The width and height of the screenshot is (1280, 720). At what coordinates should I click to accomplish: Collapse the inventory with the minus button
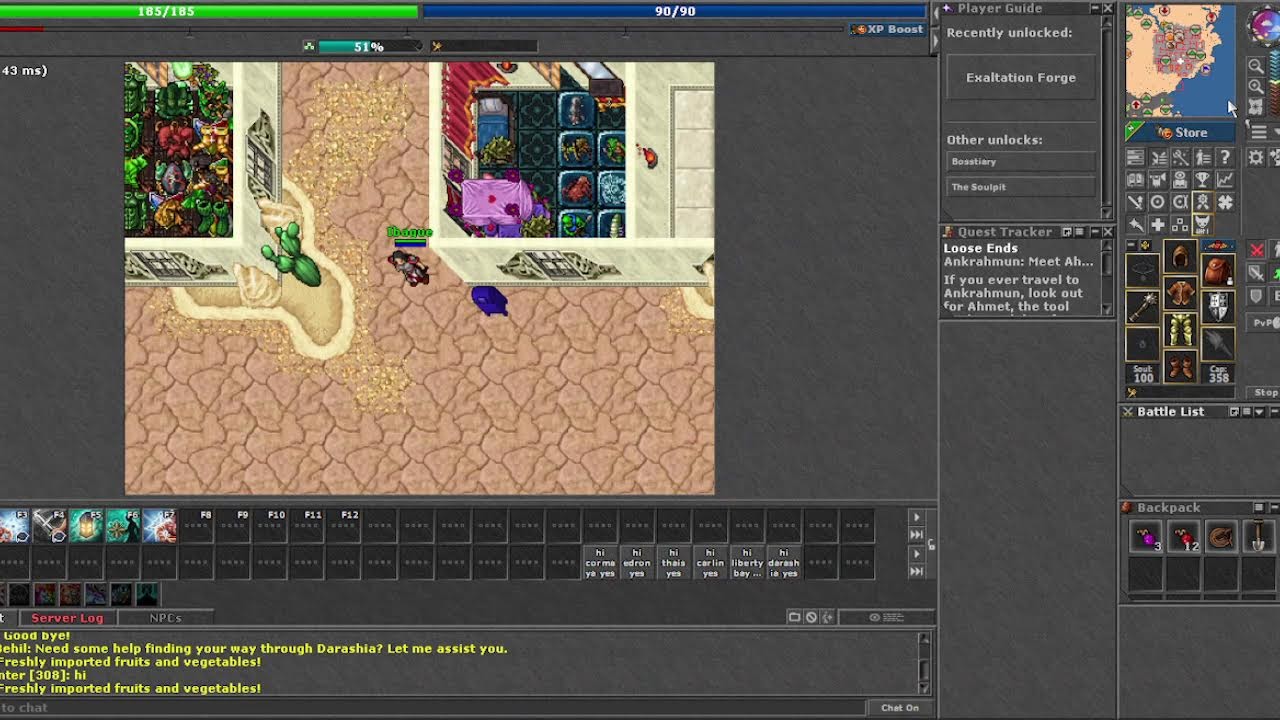1131,245
